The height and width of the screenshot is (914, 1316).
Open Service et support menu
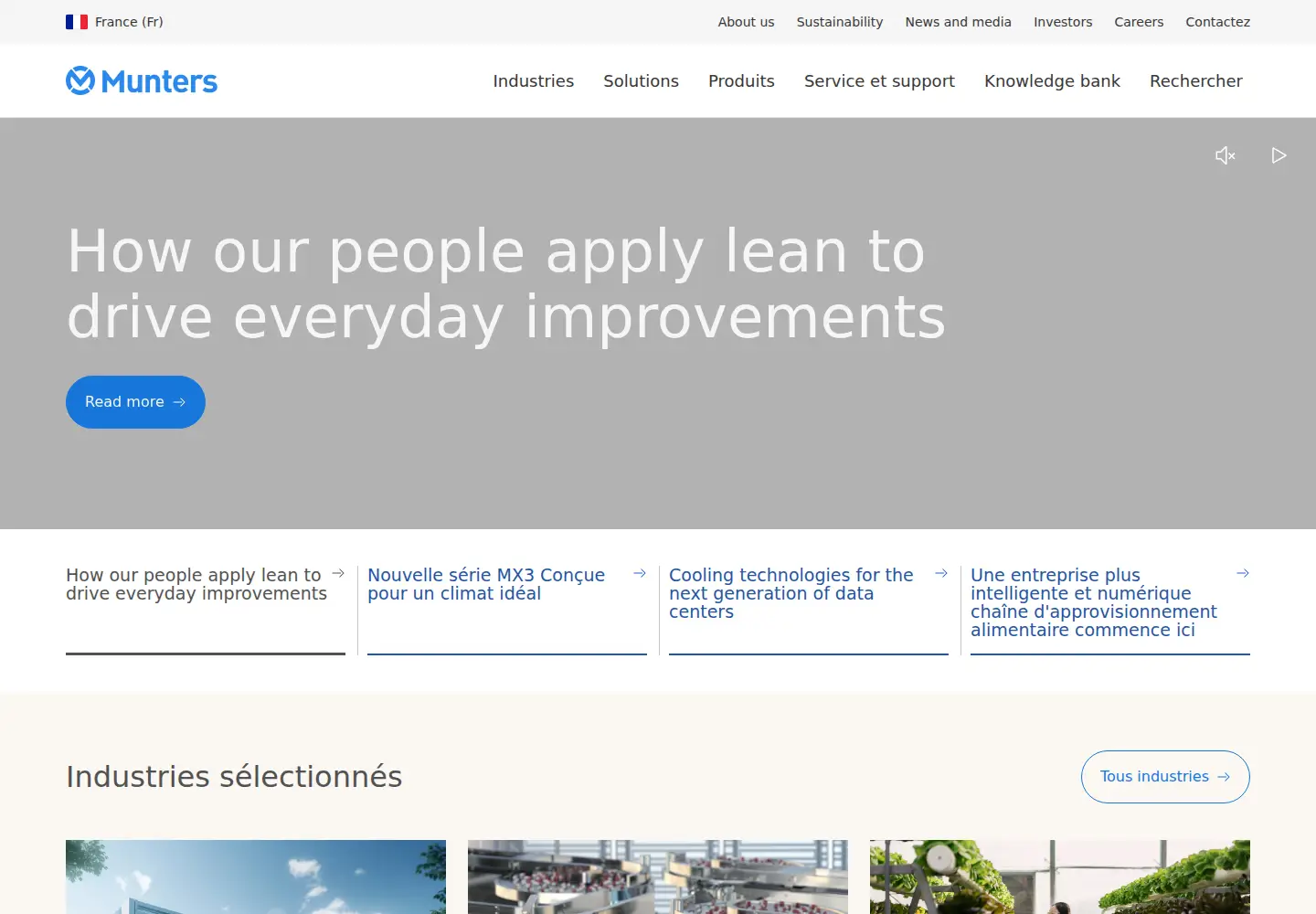coord(879,81)
